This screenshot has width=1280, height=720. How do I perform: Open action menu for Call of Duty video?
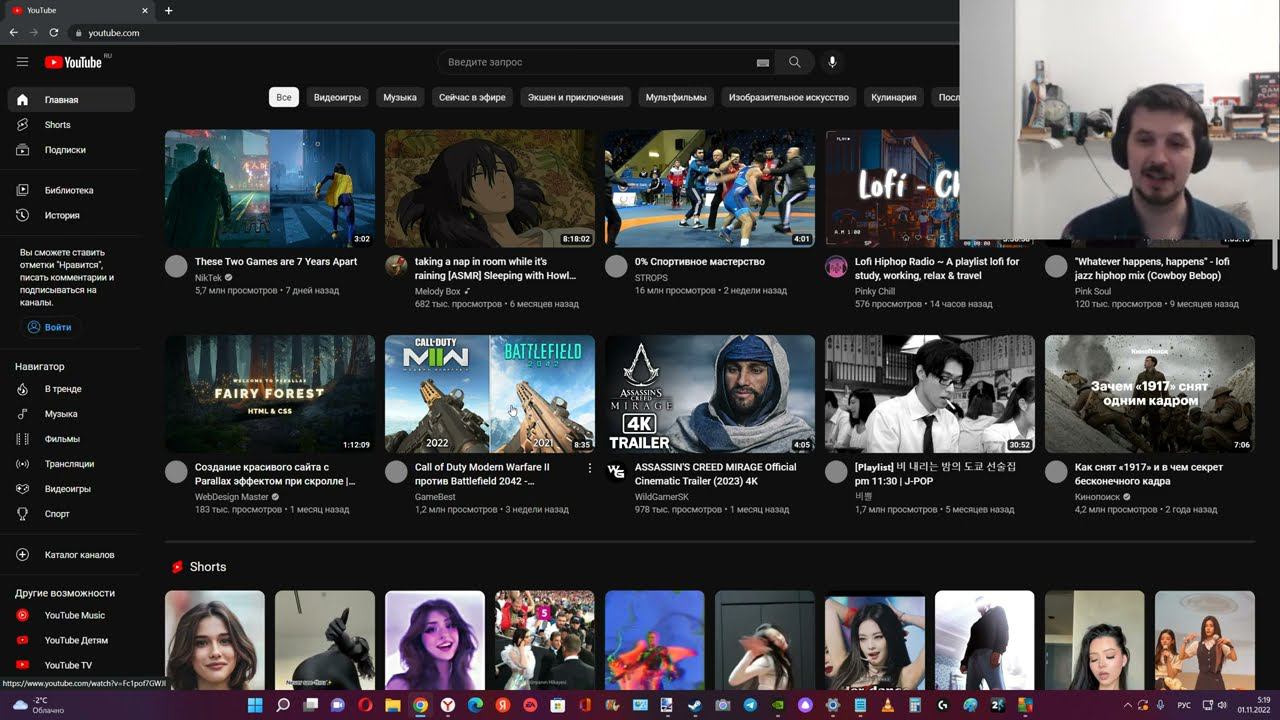click(589, 468)
